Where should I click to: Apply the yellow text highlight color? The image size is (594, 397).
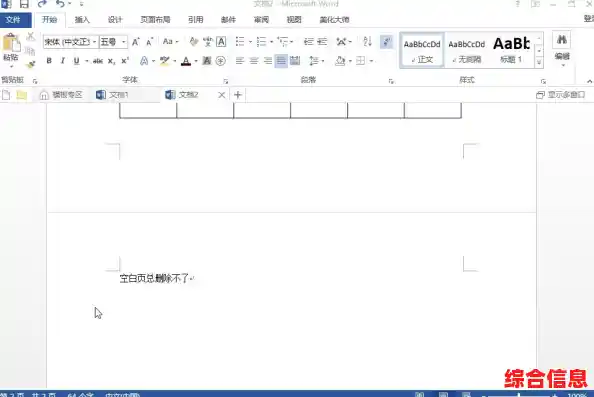click(164, 61)
